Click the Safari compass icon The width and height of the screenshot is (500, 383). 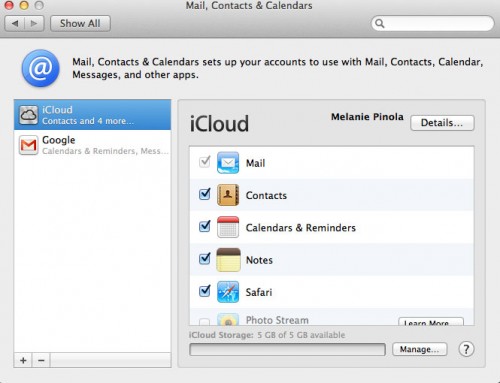(x=228, y=292)
